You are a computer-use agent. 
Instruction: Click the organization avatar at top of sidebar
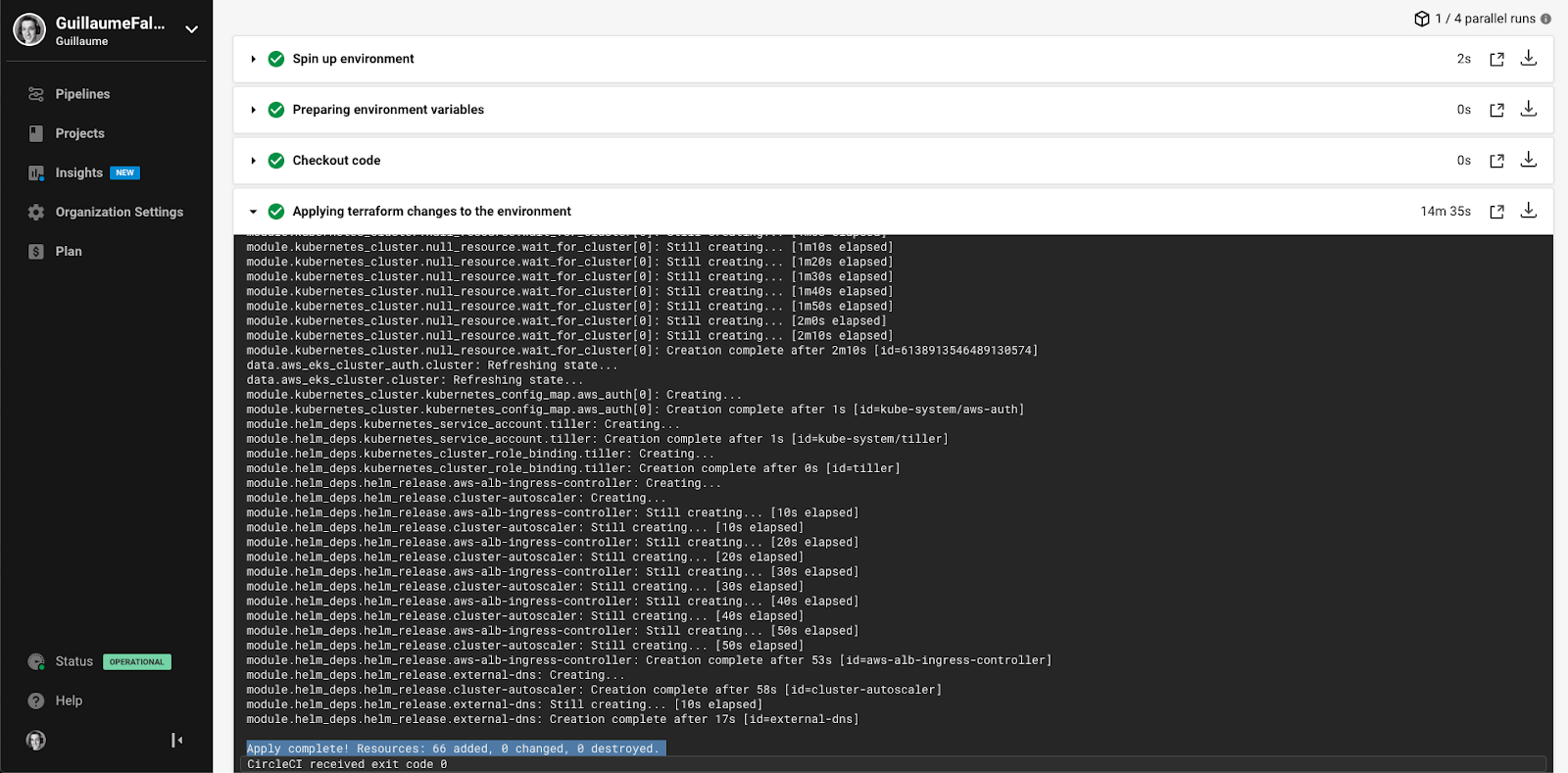click(29, 29)
